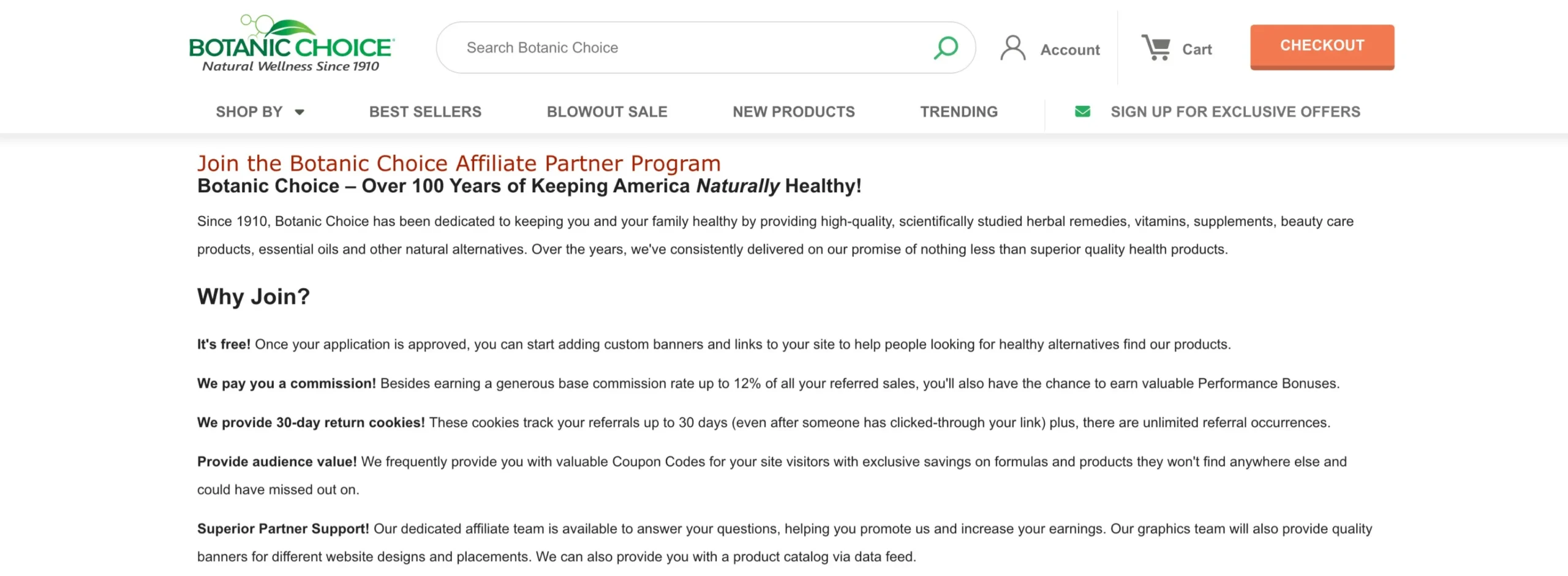Select the Trending menu item
This screenshot has width=1568, height=576.
point(959,112)
